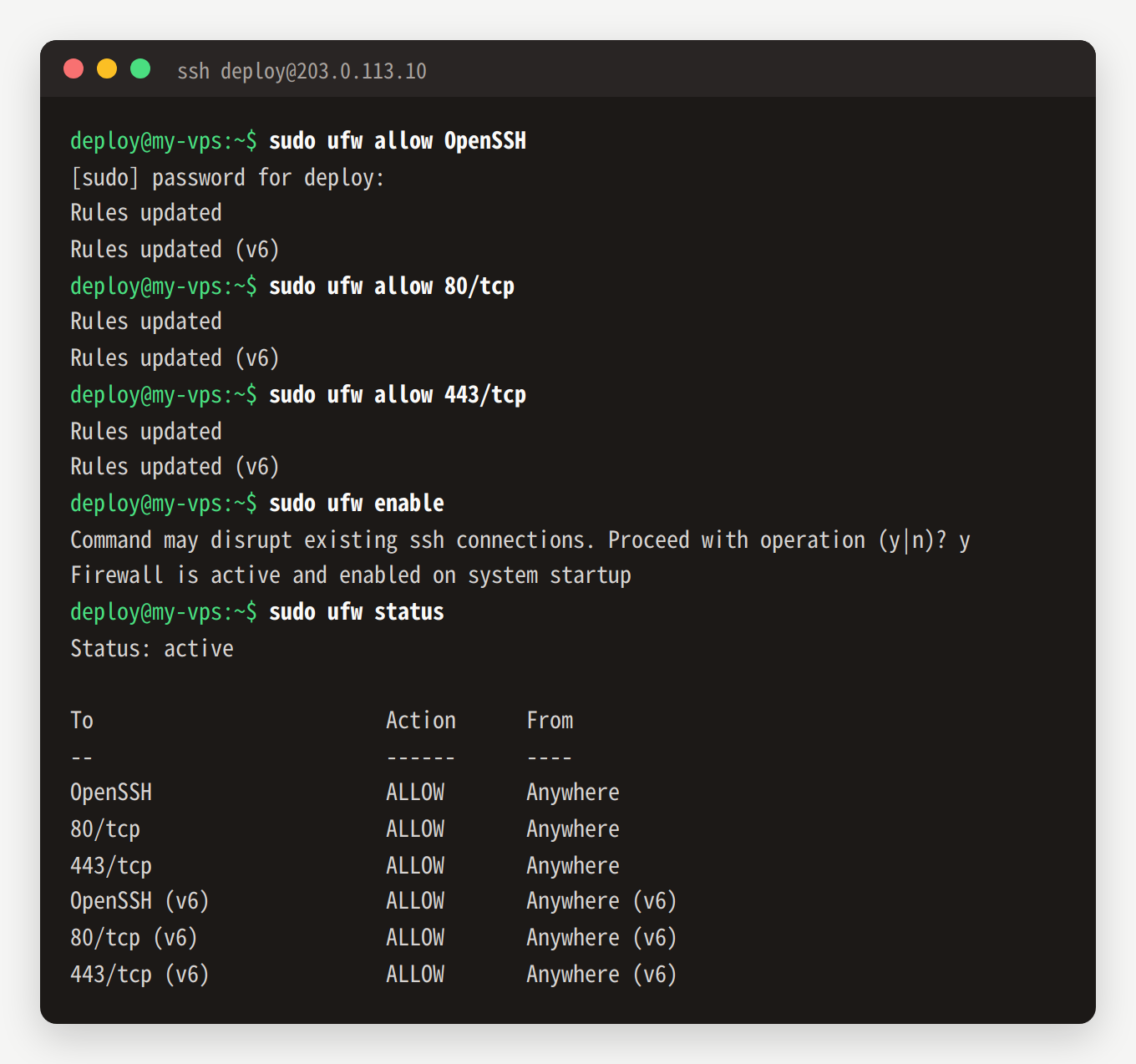
Task: Click the "sudo ufw enable" command
Action: coord(357,504)
